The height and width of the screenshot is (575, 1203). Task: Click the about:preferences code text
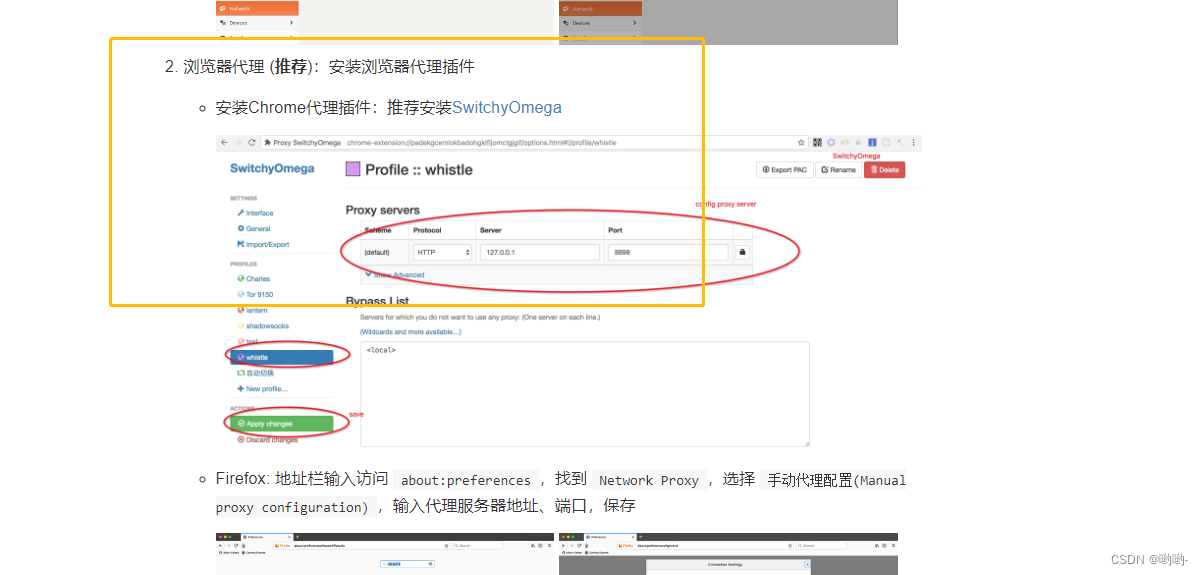[x=467, y=480]
